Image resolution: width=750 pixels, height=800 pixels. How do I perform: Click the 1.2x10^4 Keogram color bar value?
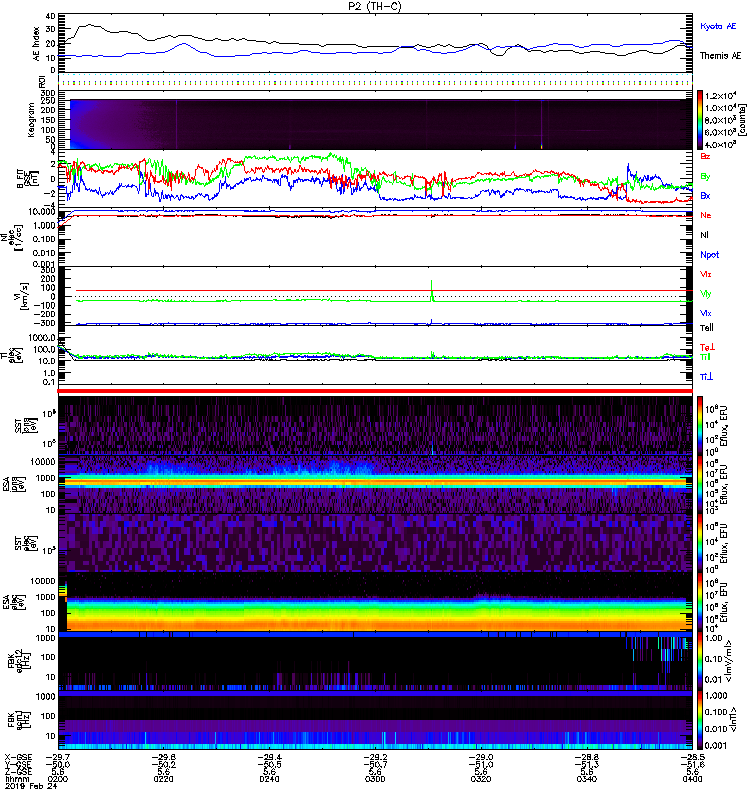[720, 95]
